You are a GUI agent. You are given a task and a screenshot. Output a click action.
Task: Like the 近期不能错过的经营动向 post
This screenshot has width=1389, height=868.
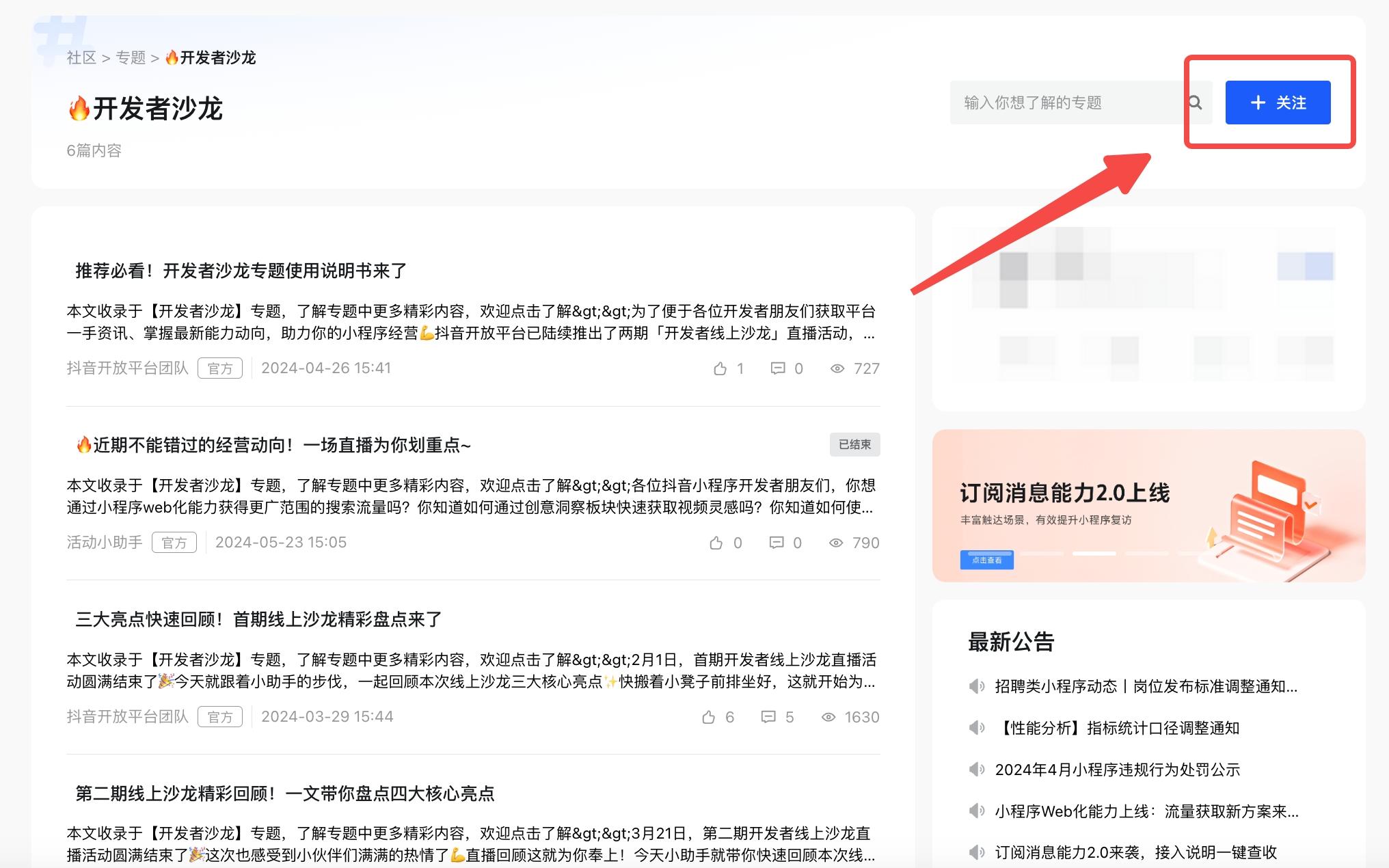coord(716,543)
